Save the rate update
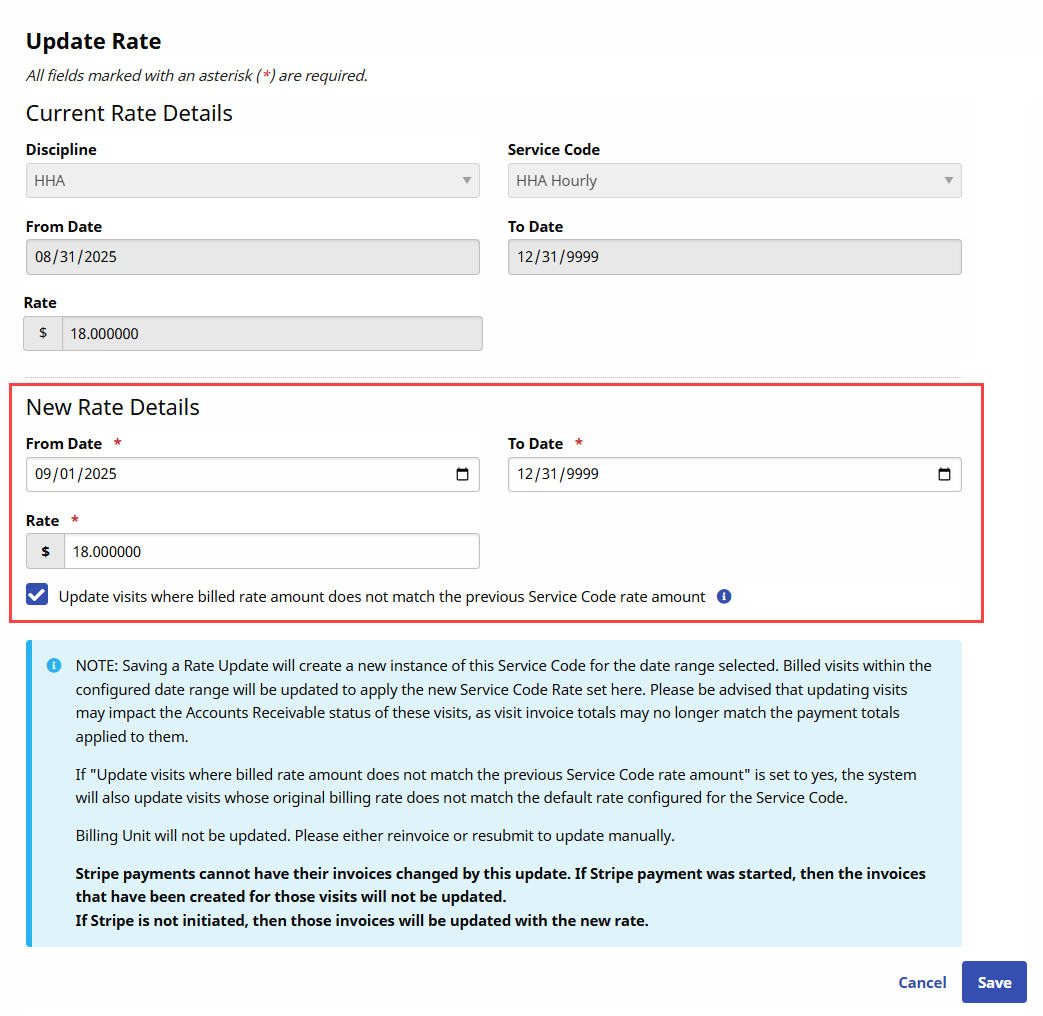Viewport: 1043px width, 1016px height. (x=994, y=982)
